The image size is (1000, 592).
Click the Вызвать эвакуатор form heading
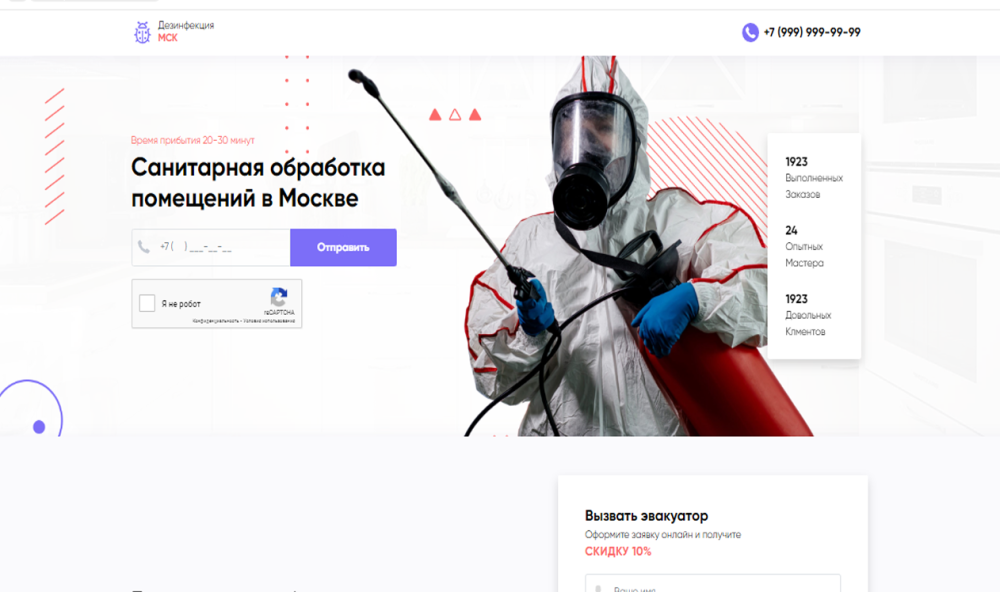(x=647, y=515)
